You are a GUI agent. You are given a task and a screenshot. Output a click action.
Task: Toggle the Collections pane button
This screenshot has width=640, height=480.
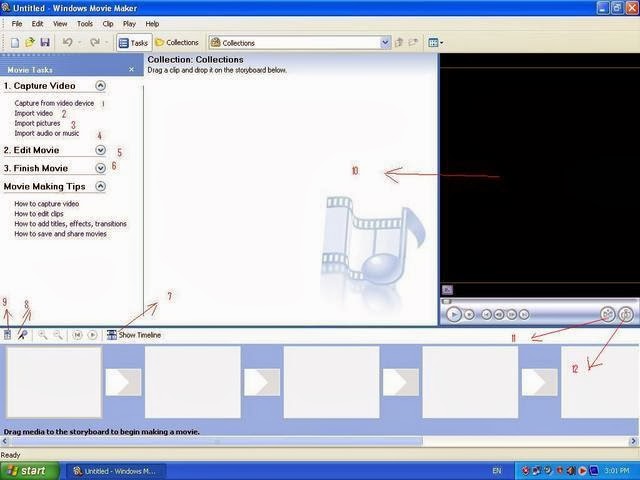pyautogui.click(x=177, y=42)
